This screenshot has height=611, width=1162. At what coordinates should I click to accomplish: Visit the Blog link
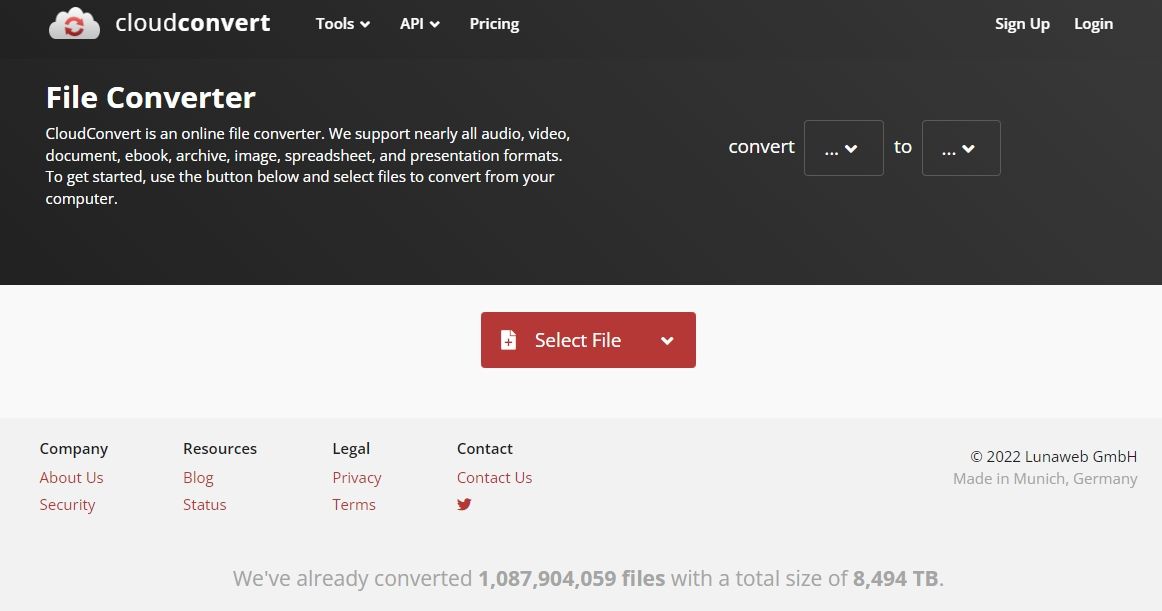(198, 478)
